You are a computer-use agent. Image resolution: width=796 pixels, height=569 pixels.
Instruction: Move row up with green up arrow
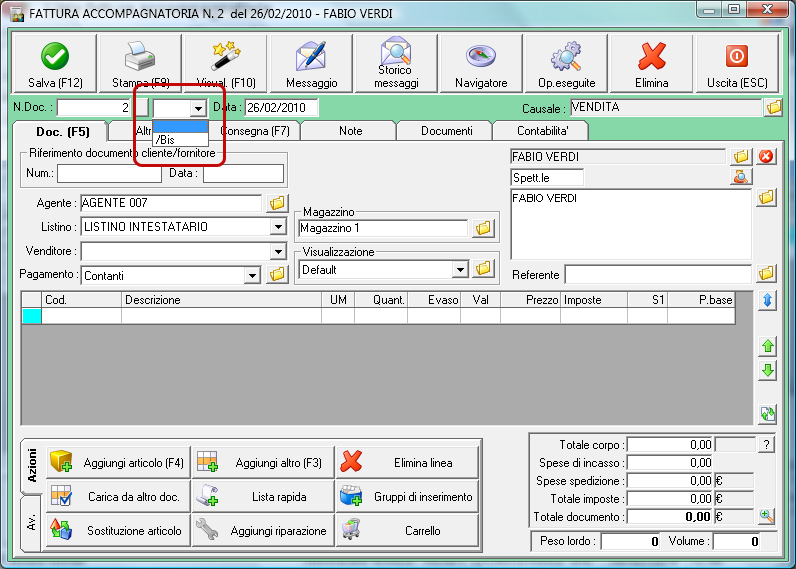click(768, 347)
